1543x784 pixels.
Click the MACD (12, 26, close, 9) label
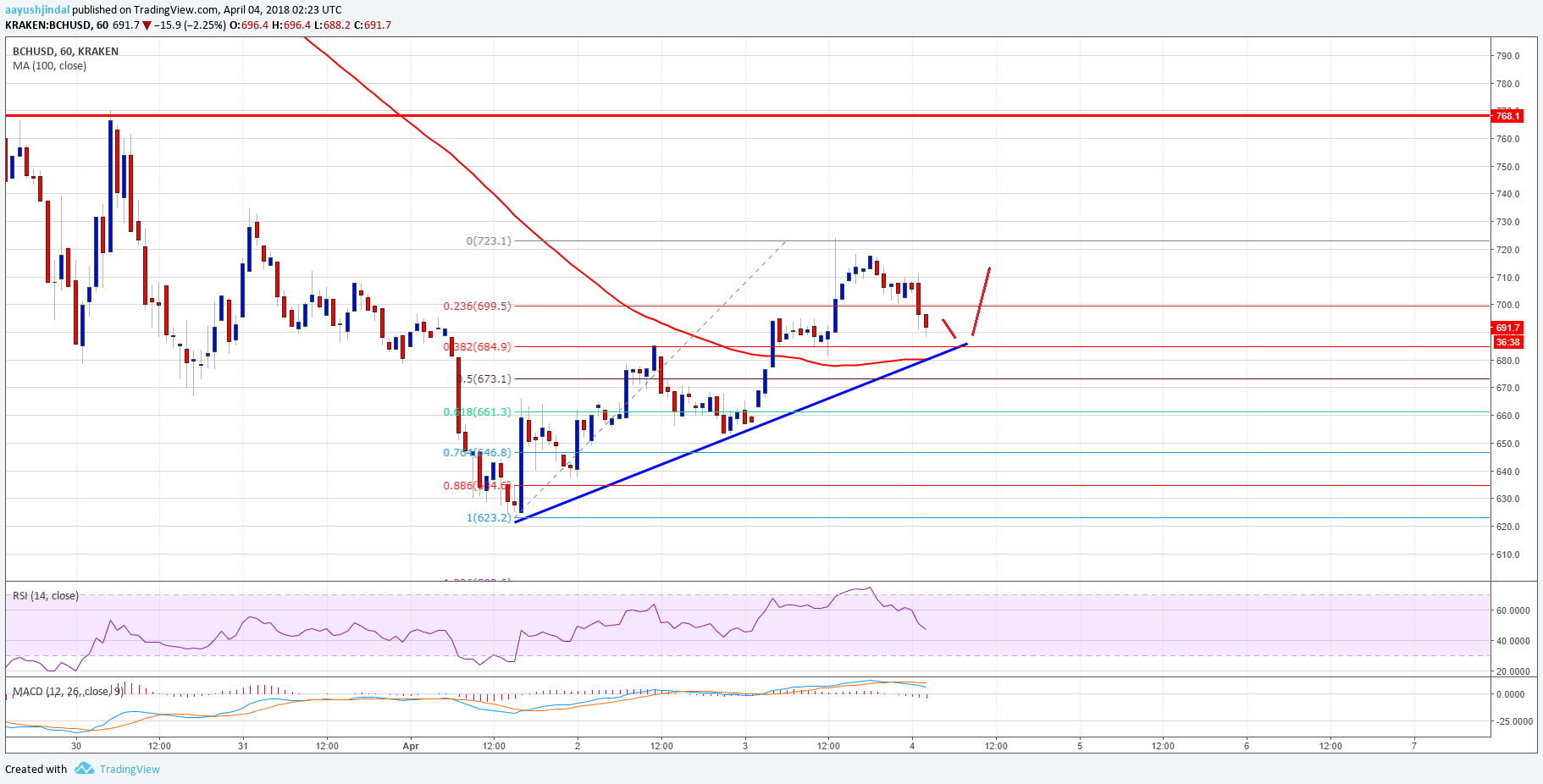coord(68,692)
